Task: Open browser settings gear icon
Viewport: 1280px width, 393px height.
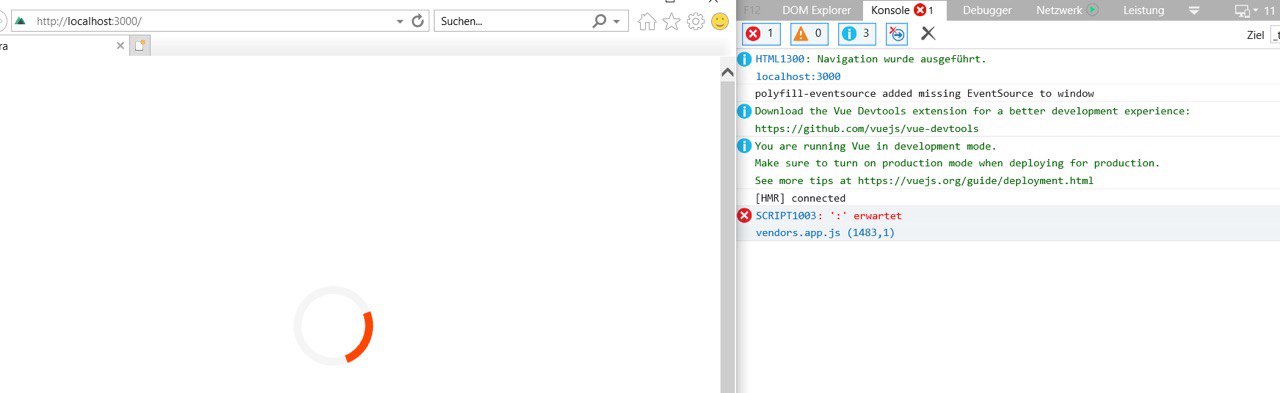Action: (x=695, y=21)
